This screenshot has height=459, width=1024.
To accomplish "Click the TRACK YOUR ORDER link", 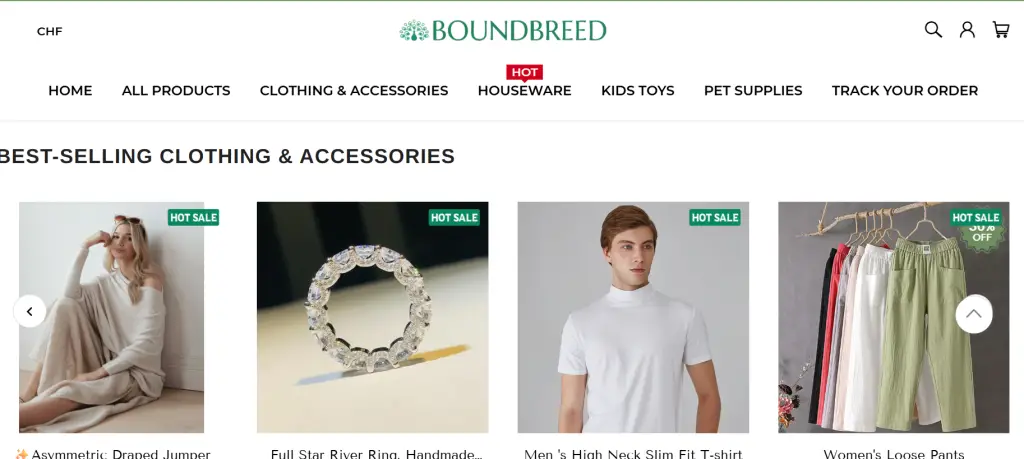I will pyautogui.click(x=904, y=91).
